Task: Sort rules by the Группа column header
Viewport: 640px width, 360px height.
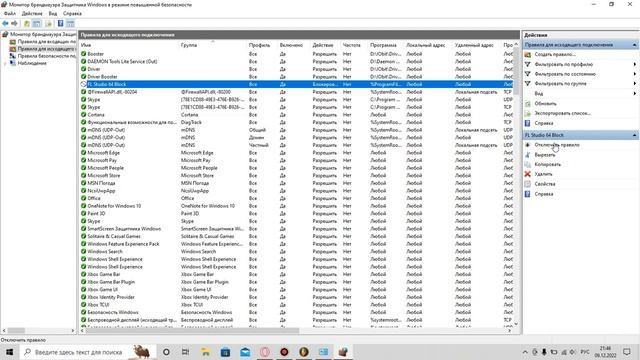Action: 213,45
